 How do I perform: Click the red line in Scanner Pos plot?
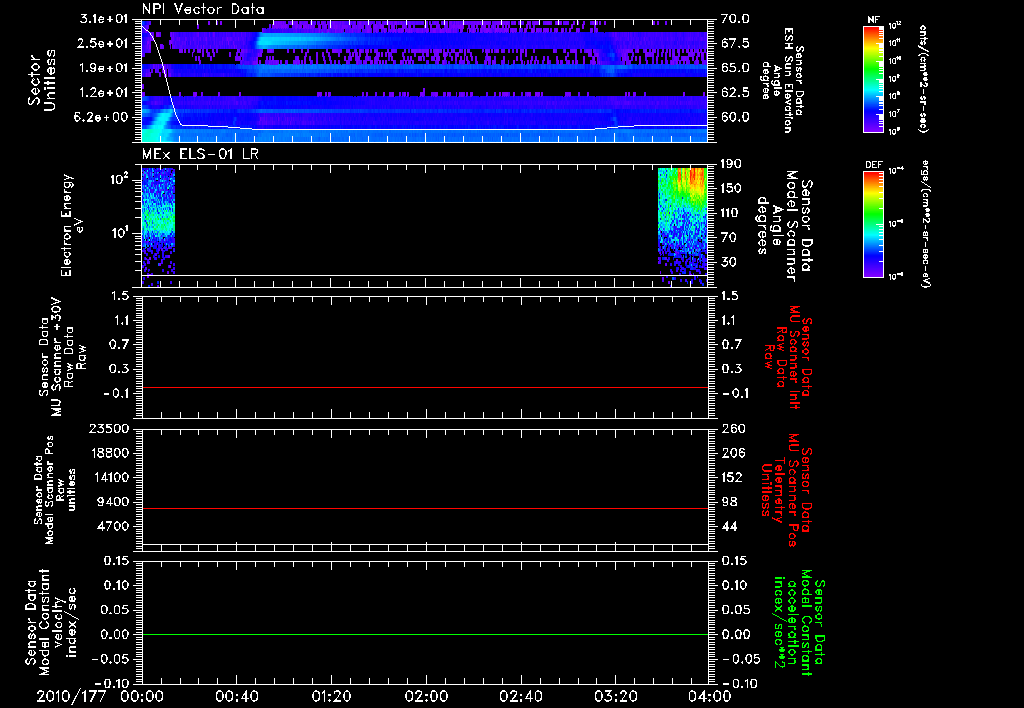425,508
